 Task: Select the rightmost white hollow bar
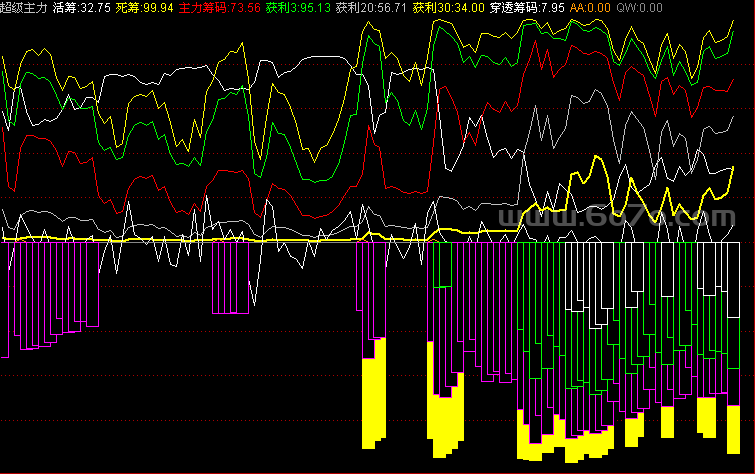(733, 280)
